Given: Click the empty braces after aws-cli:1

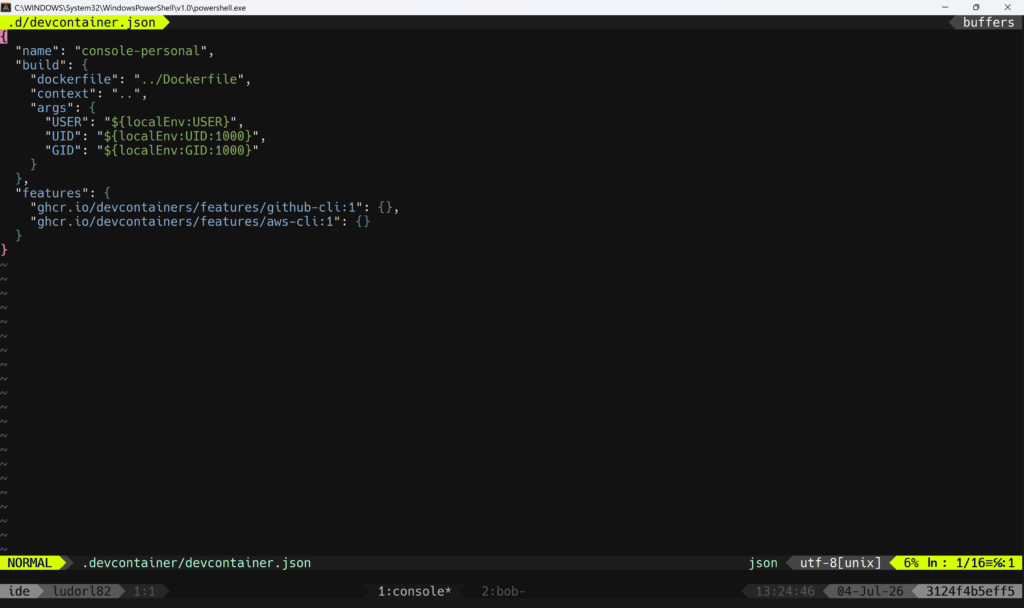Looking at the screenshot, I should coord(363,222).
